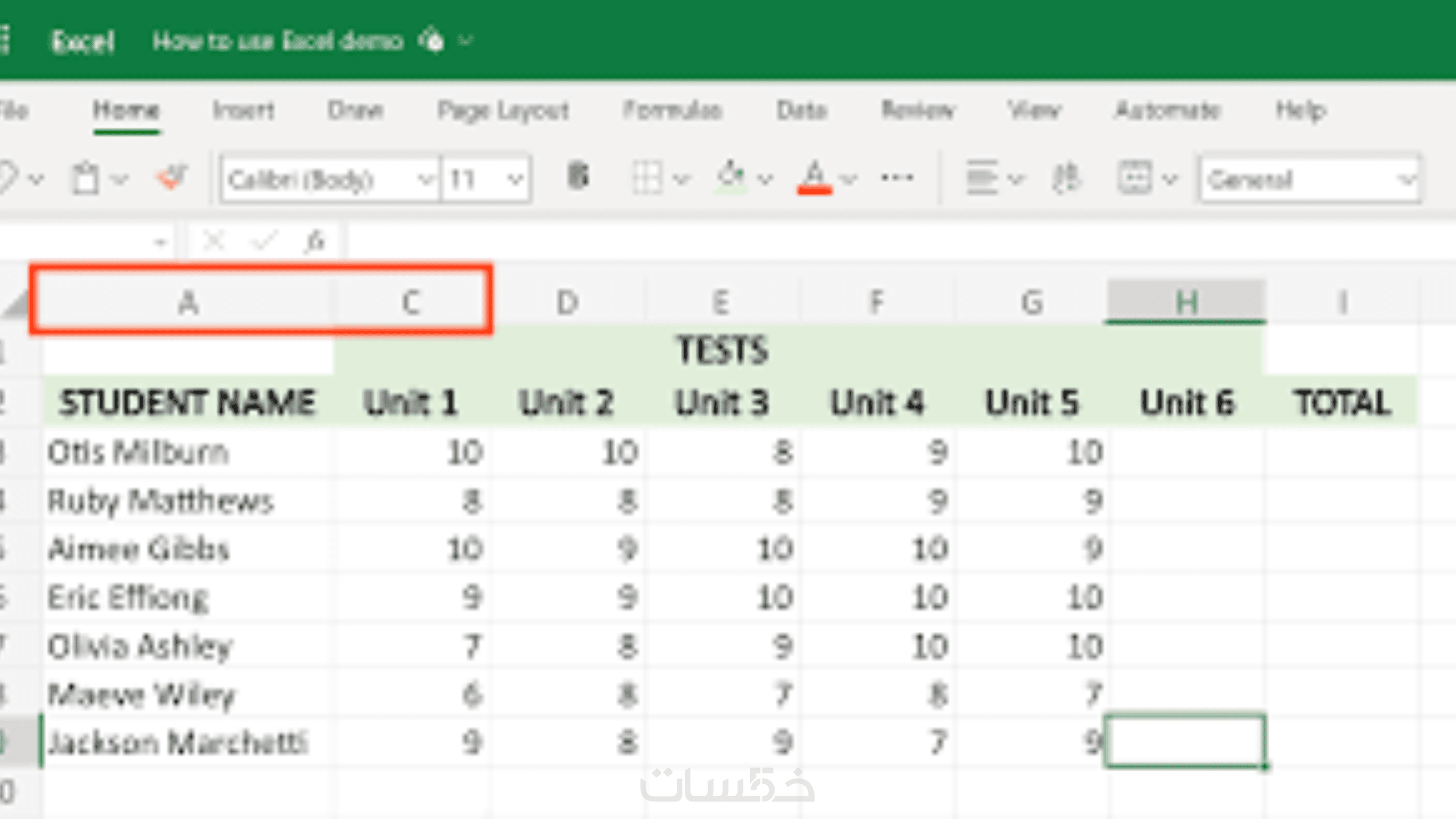This screenshot has height=819, width=1456.
Task: Select the column H header
Action: [x=1186, y=301]
